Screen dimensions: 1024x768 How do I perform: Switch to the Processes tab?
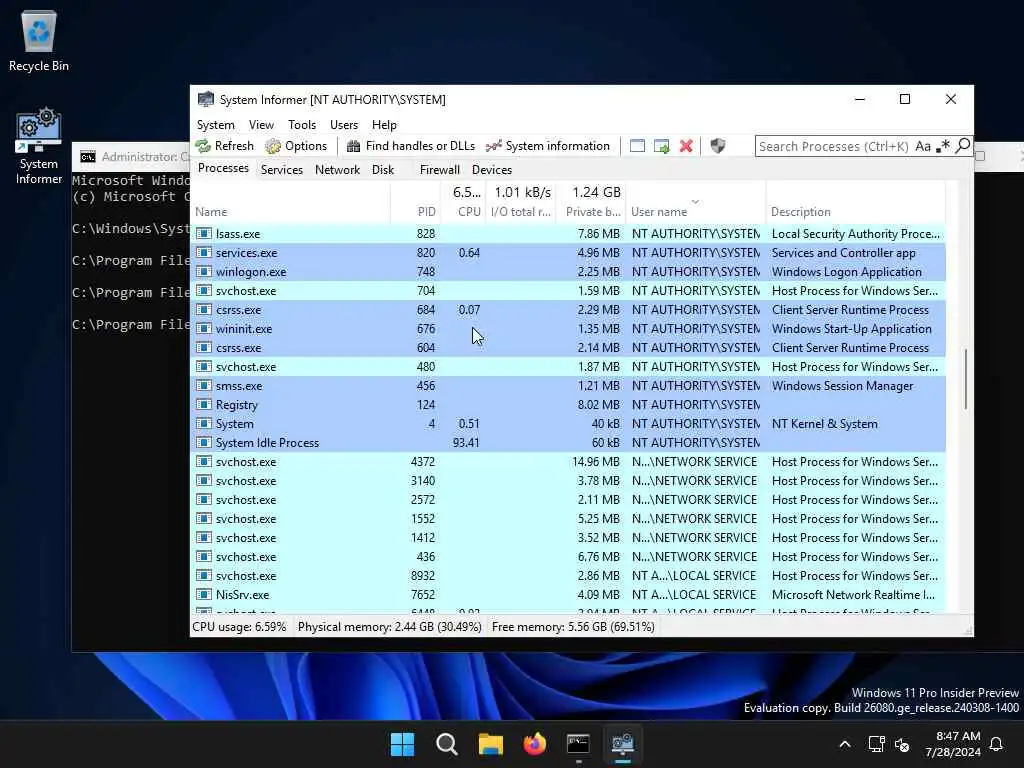[x=223, y=168]
